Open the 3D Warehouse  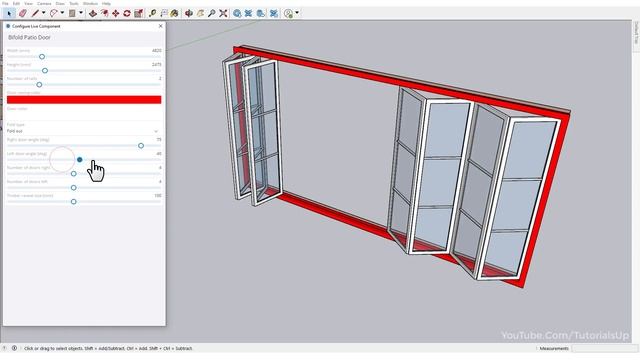(237, 13)
